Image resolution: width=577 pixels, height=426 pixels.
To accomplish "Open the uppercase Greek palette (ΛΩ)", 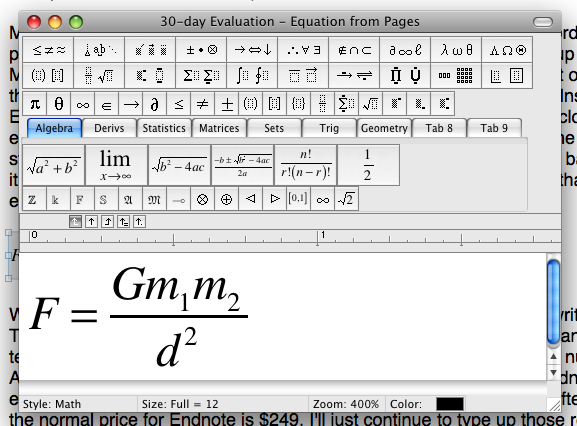I will tap(507, 50).
